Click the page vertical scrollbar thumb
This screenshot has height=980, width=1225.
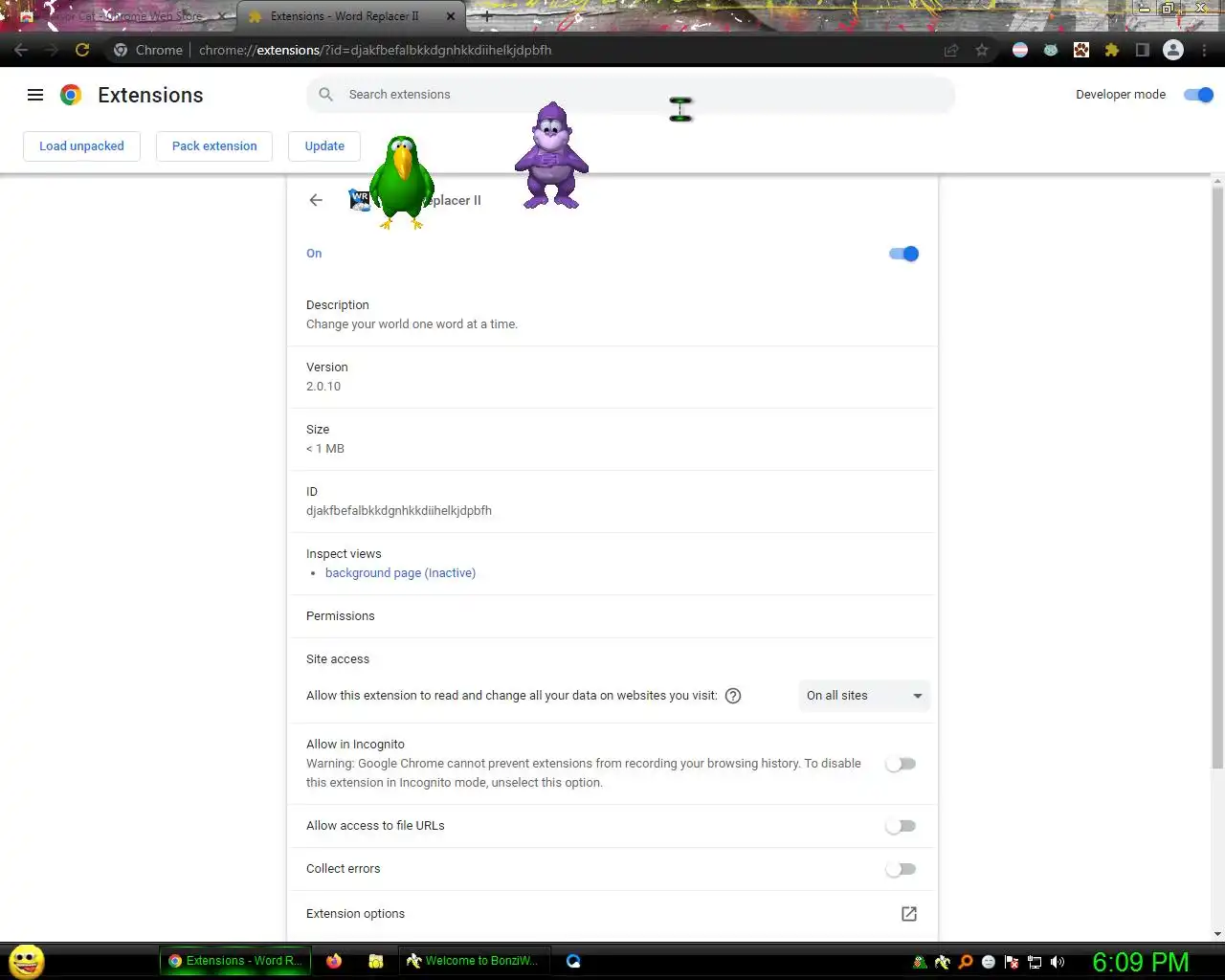pyautogui.click(x=1217, y=477)
